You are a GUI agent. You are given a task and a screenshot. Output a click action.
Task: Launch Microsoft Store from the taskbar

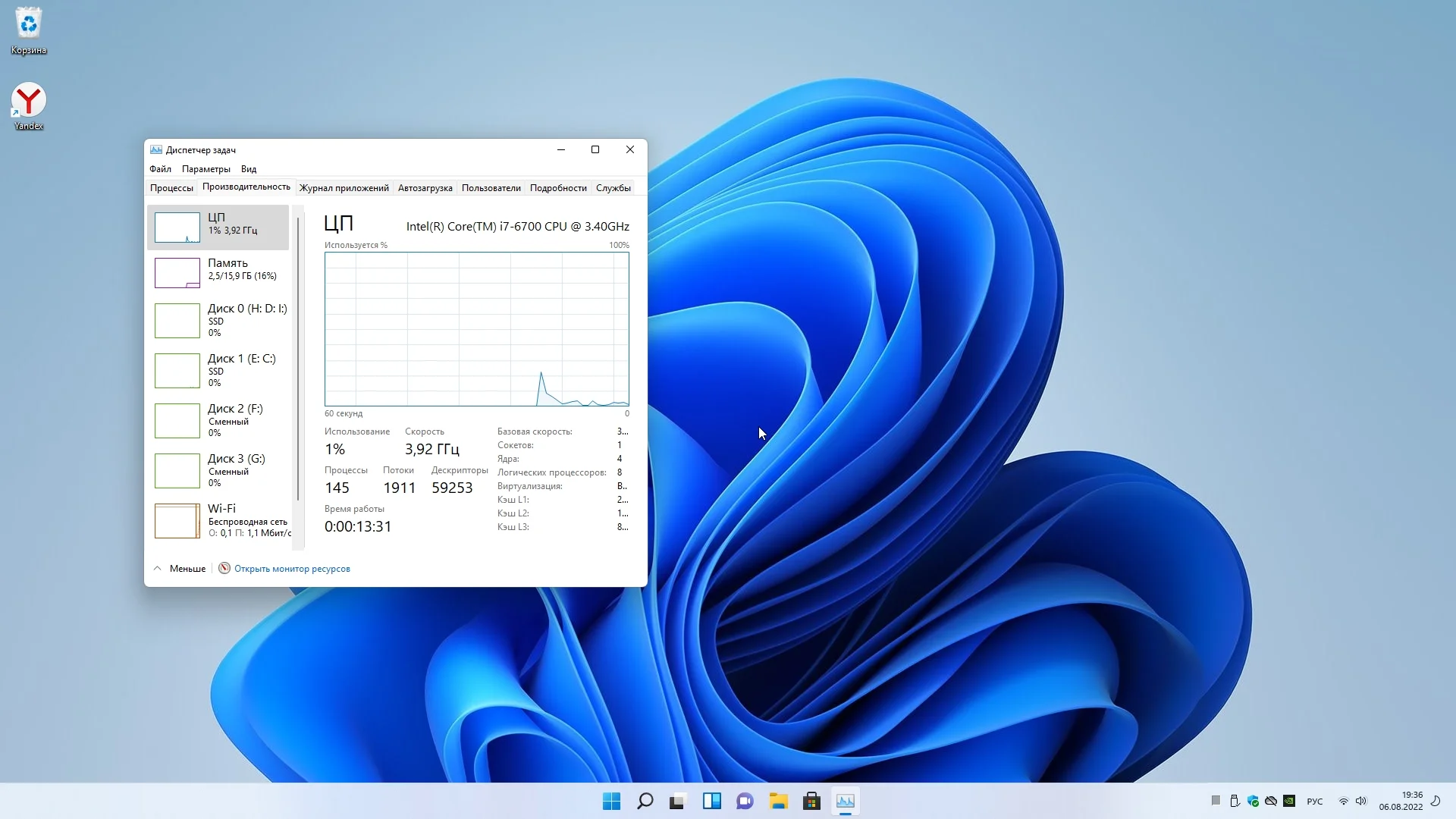coord(811,801)
